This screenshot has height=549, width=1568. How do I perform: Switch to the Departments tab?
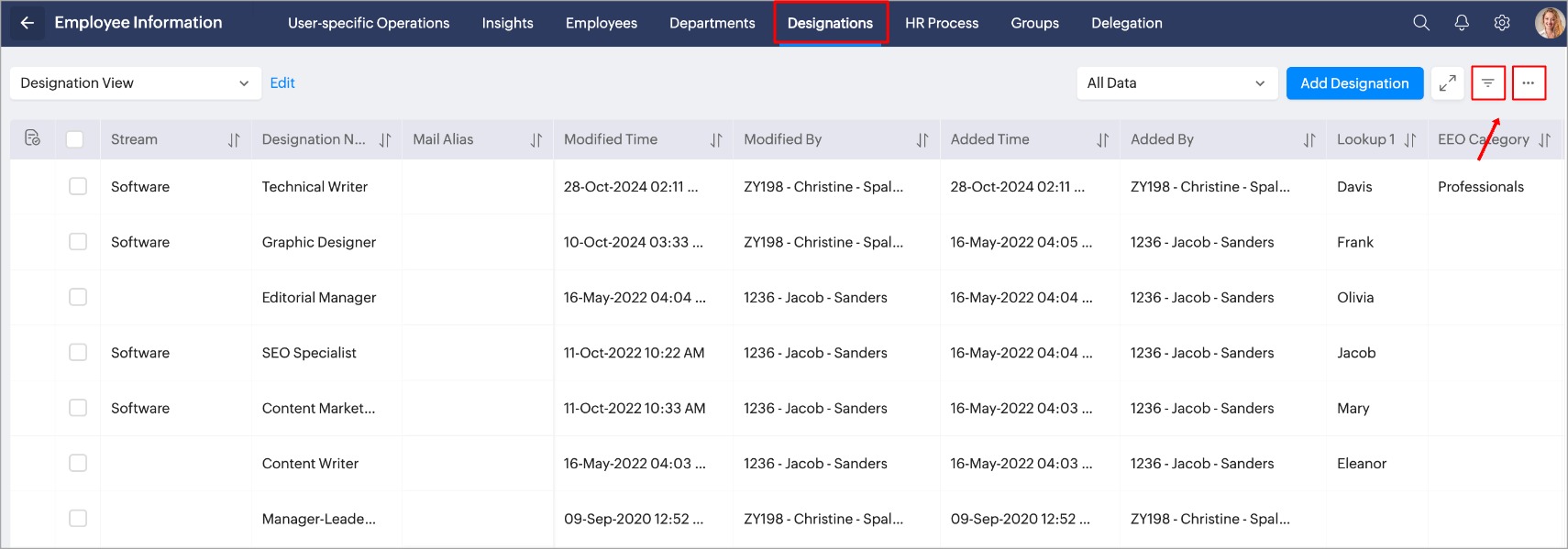point(712,23)
